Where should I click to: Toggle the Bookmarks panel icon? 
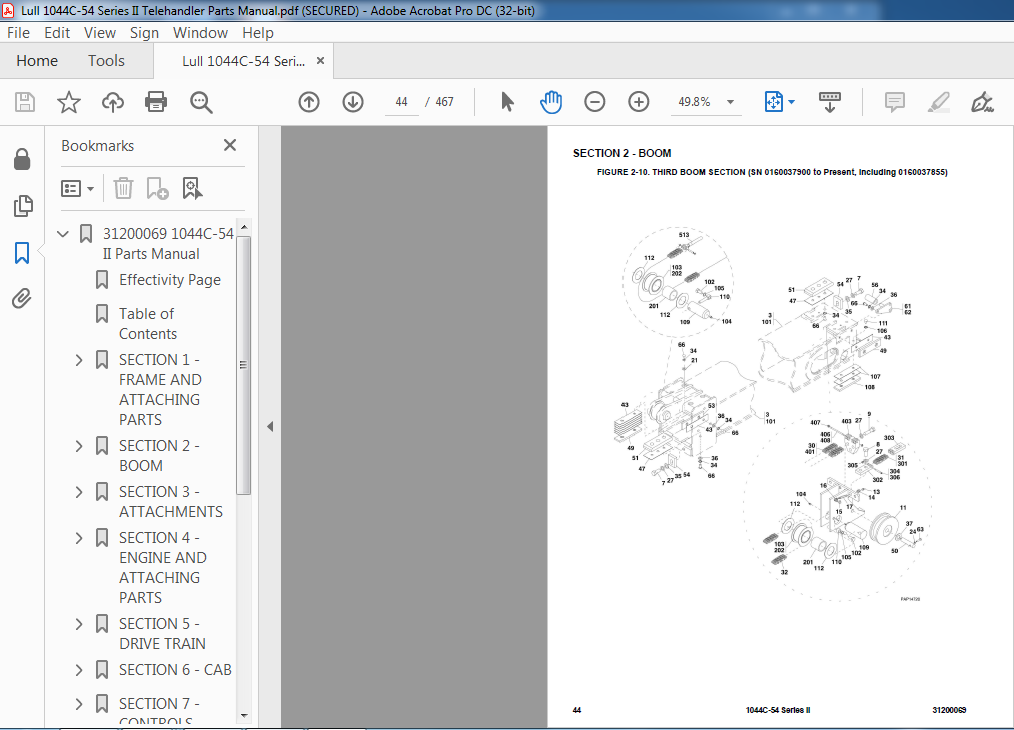click(22, 253)
